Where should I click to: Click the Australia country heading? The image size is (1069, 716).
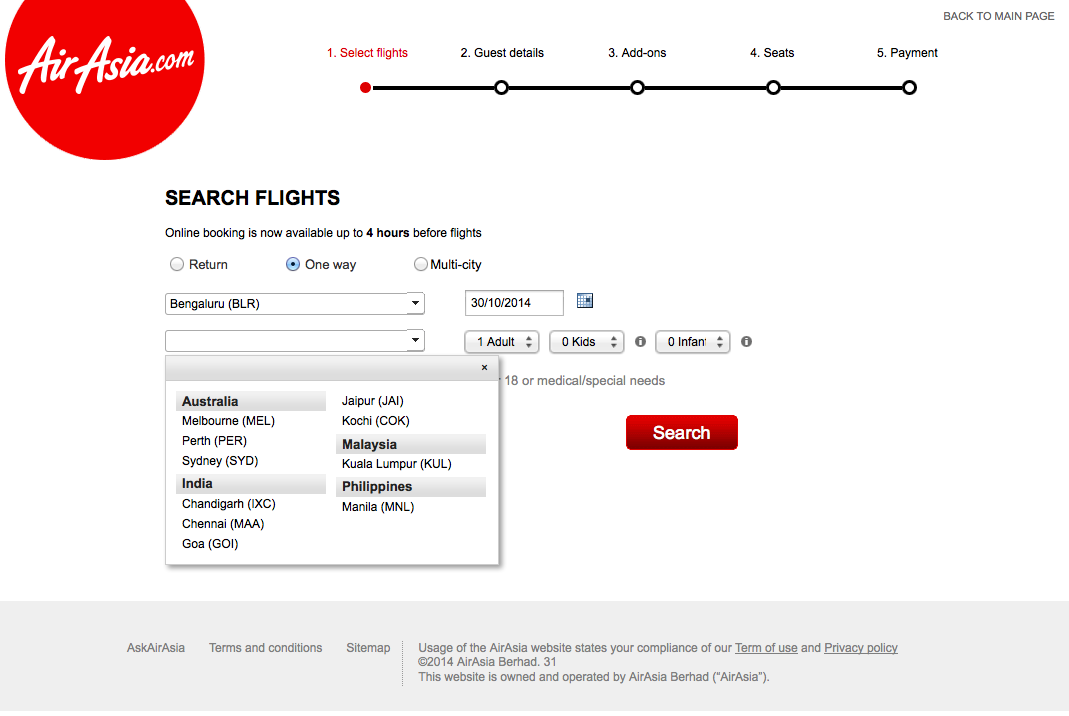[x=251, y=401]
